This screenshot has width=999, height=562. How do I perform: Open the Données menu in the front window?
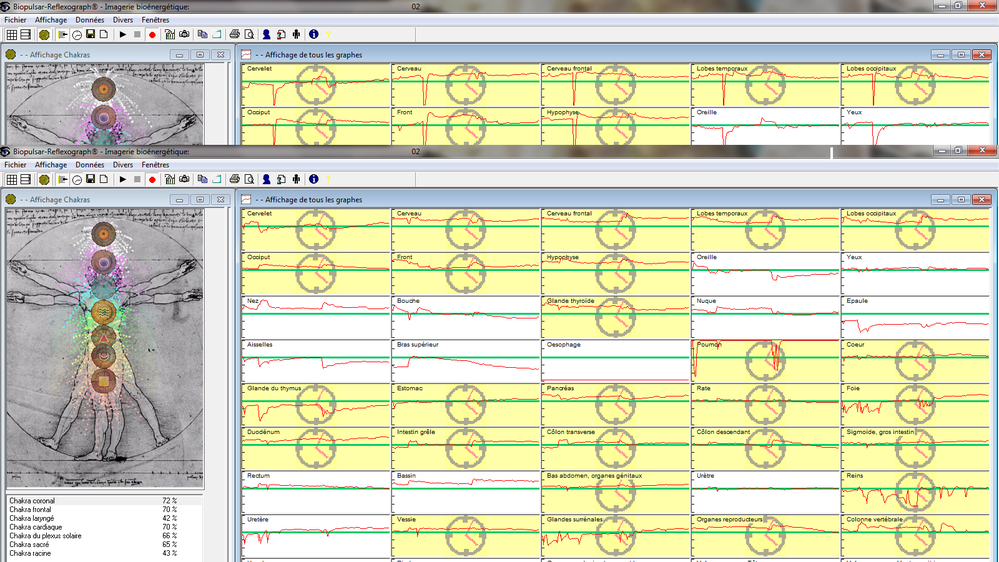[90, 165]
